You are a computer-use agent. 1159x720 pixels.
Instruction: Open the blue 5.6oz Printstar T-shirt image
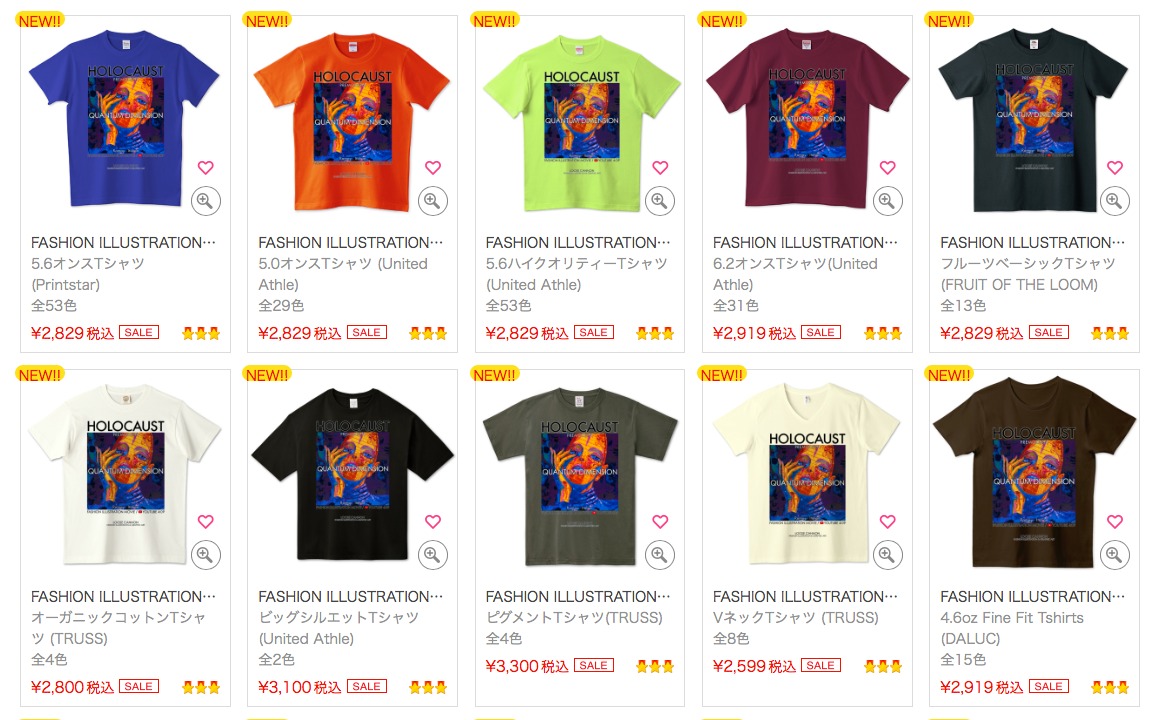coord(124,120)
